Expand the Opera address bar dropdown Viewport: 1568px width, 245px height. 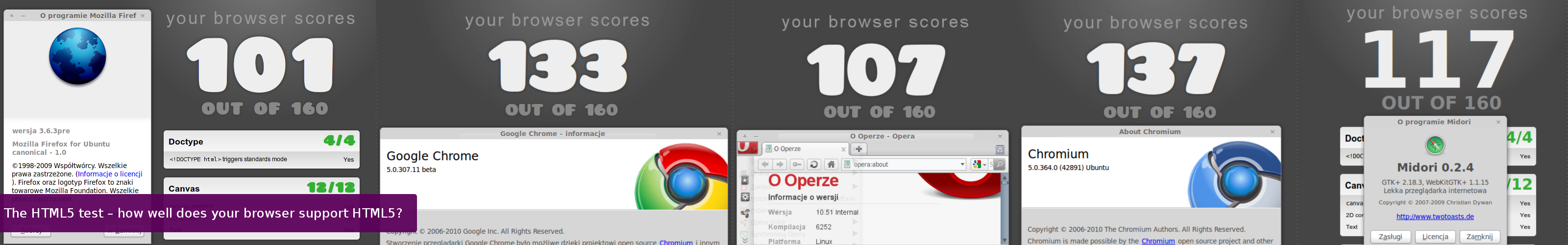click(962, 165)
